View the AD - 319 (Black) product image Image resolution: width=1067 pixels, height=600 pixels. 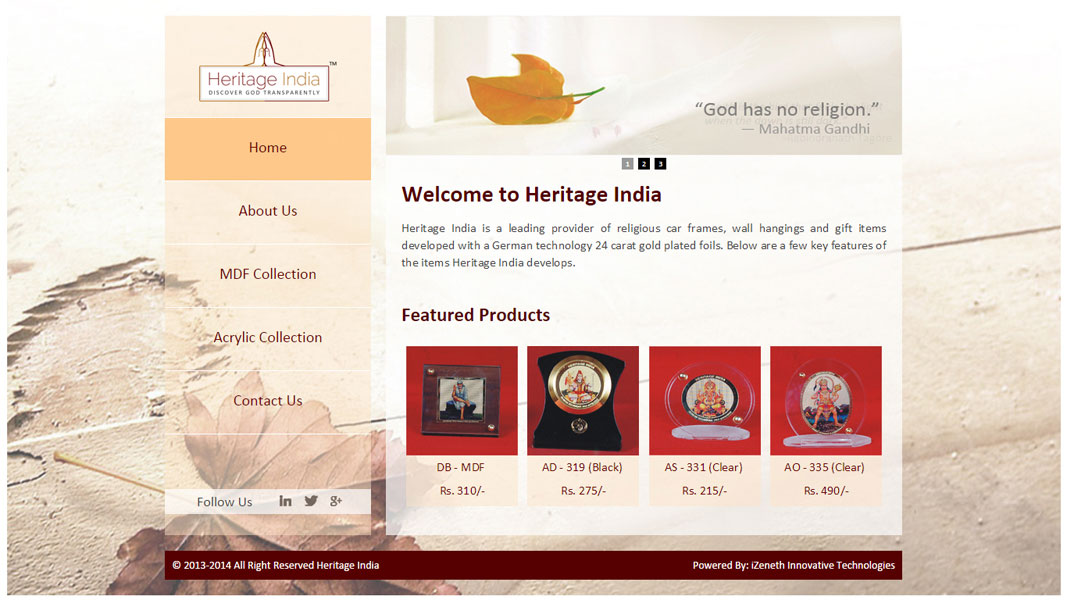coord(583,401)
